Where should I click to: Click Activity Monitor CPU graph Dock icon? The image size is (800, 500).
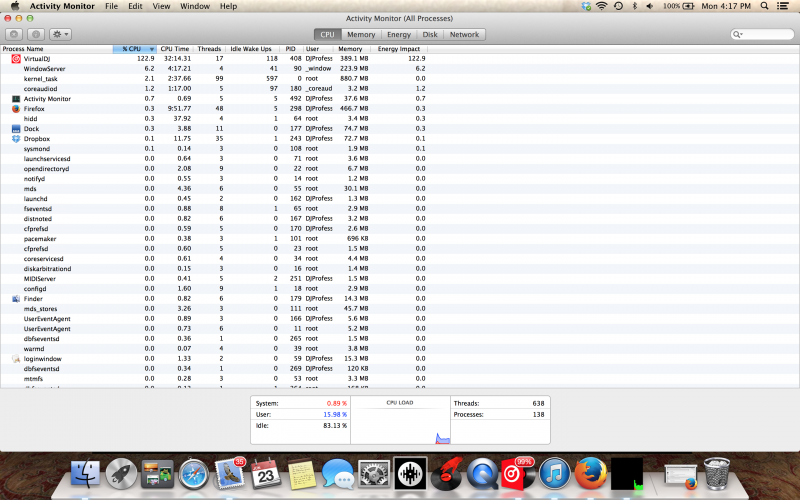(627, 473)
